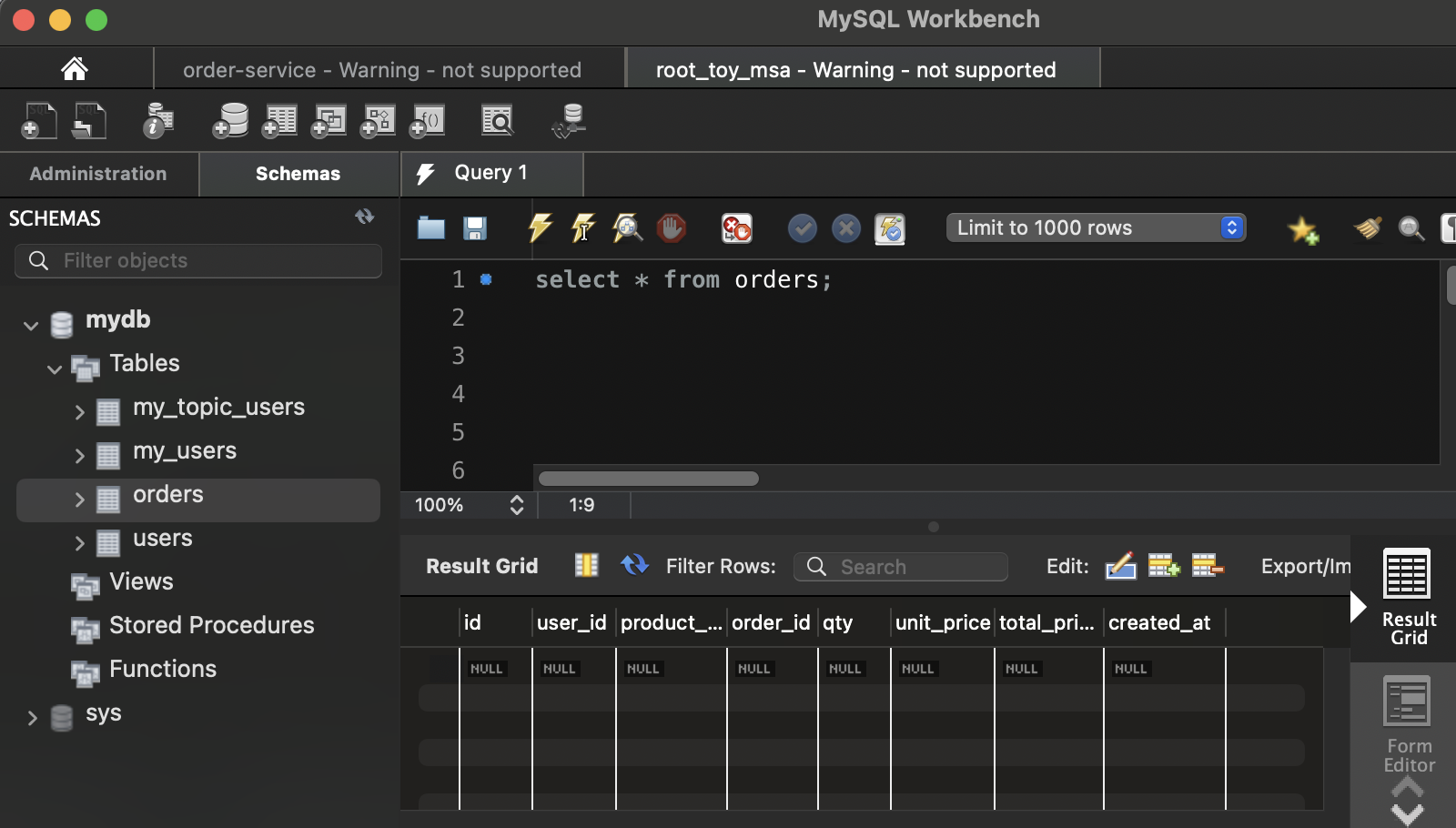1456x828 pixels.
Task: Run EXPLAIN on the current statement
Action: click(x=627, y=227)
